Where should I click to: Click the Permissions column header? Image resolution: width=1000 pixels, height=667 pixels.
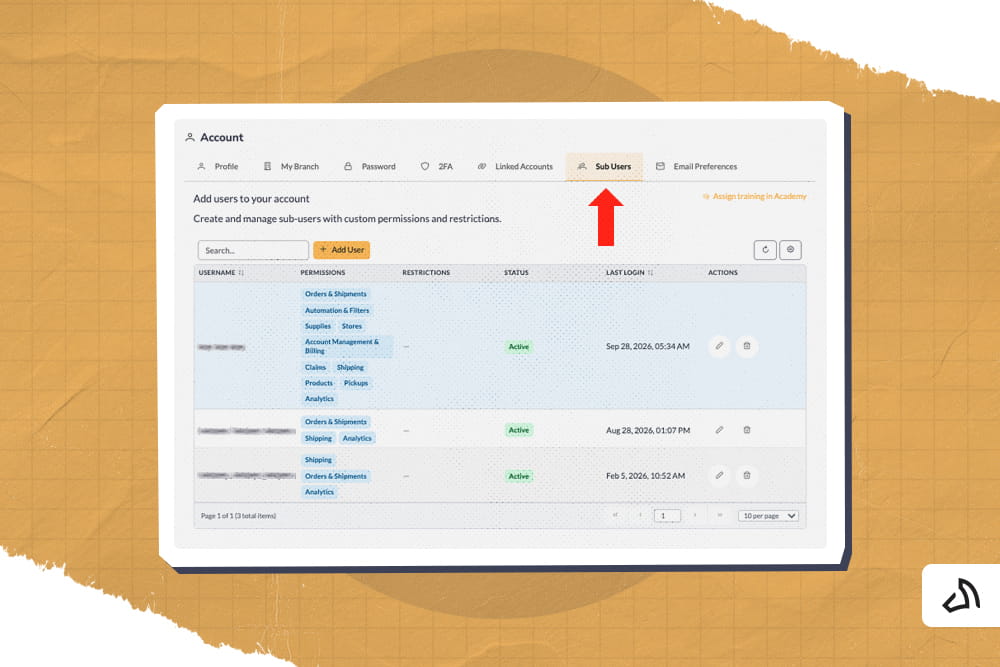[x=323, y=273]
